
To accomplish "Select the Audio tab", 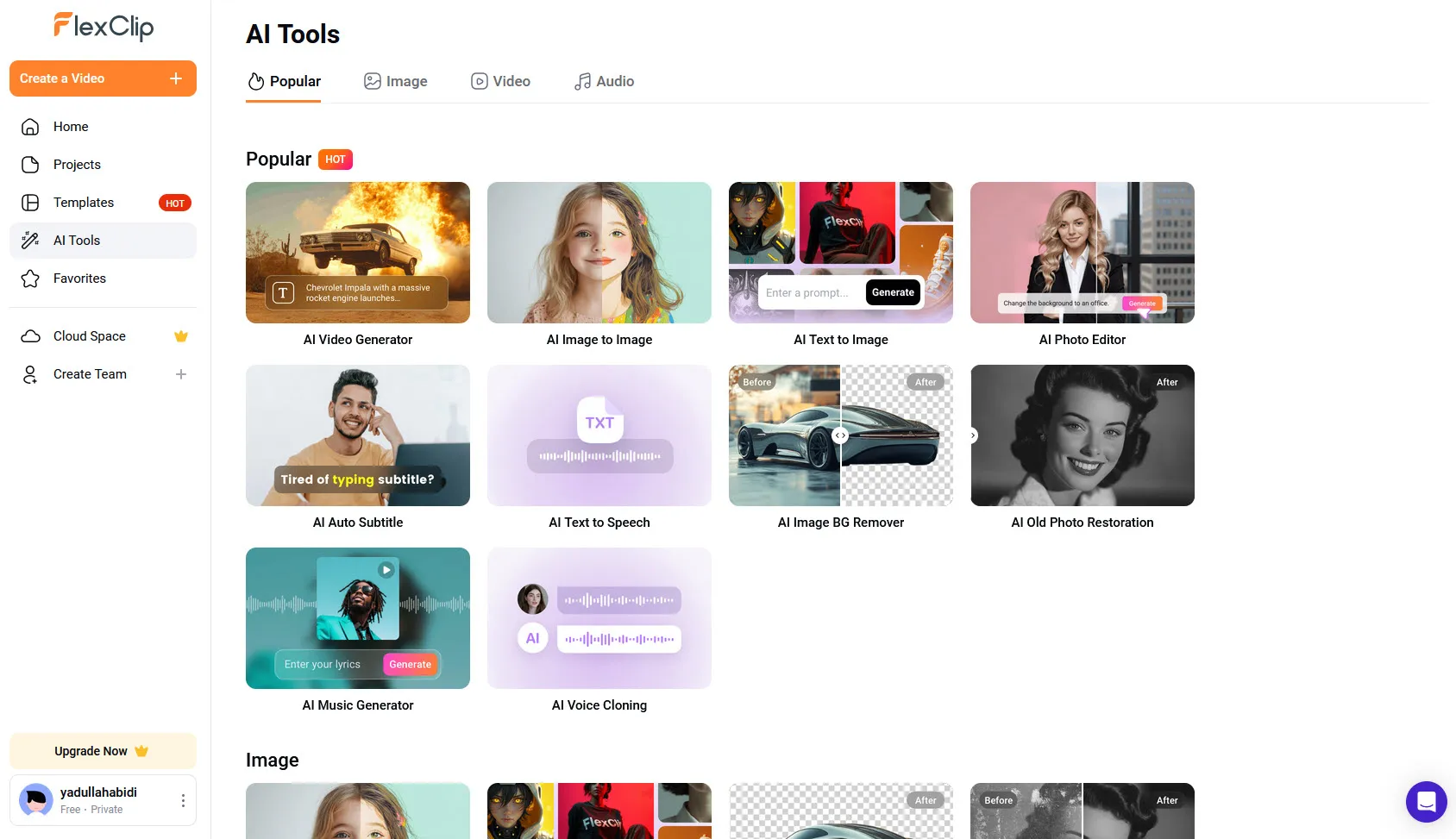I will pyautogui.click(x=604, y=81).
